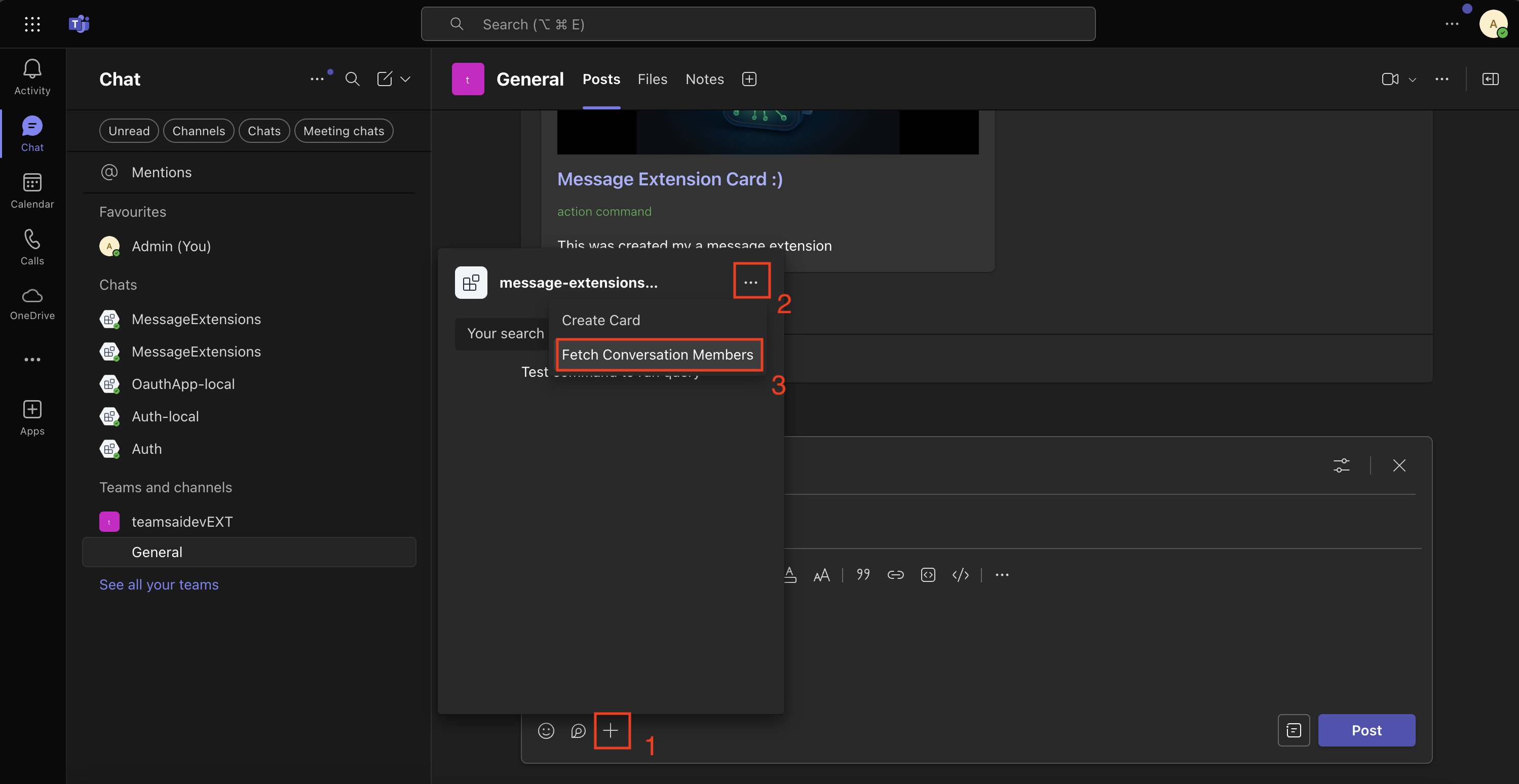
Task: Open the search icon in the Chat panel
Action: coord(352,79)
